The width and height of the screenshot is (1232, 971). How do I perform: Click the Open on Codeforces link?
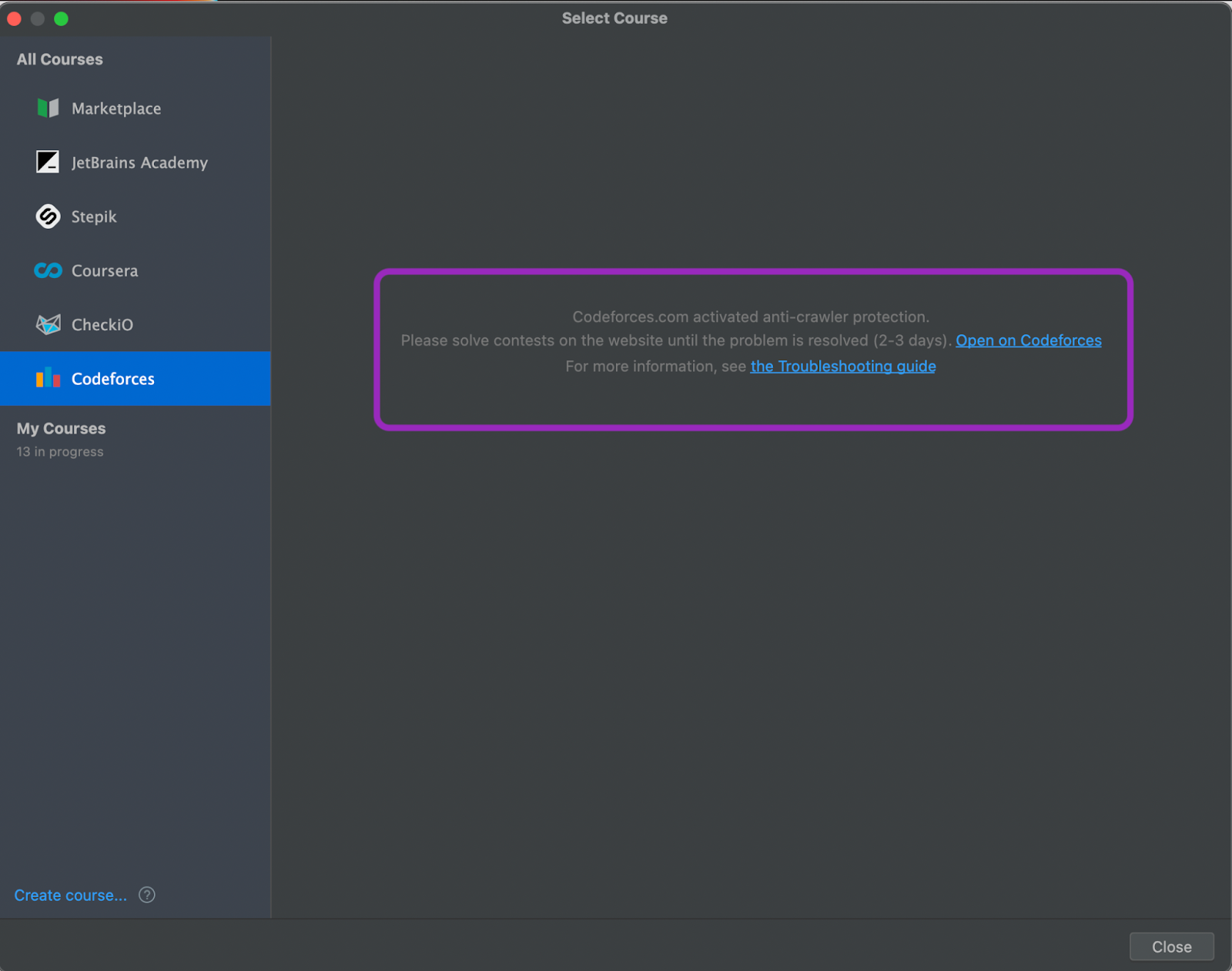[x=1029, y=340]
